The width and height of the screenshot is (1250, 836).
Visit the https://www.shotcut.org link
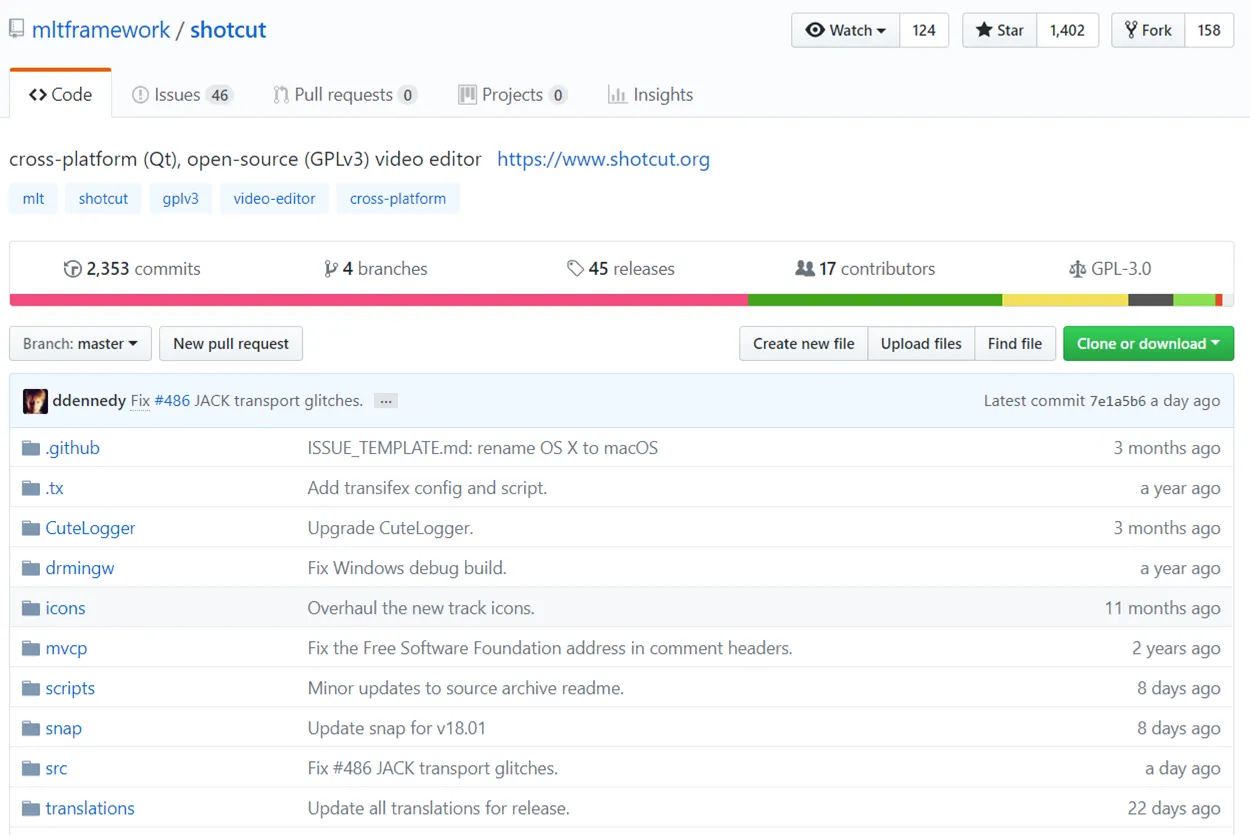coord(603,159)
